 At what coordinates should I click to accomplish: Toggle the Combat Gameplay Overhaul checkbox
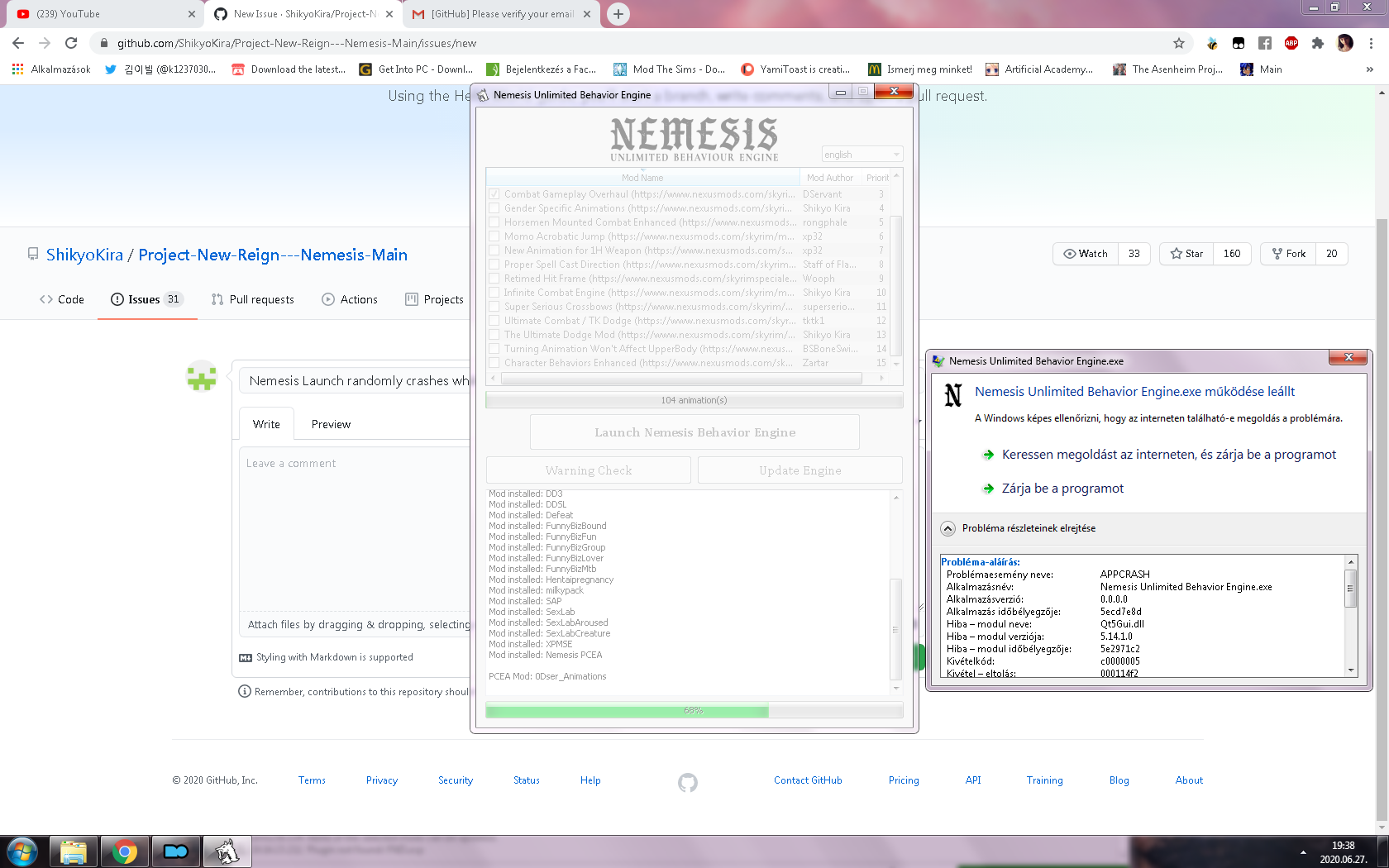coord(494,194)
